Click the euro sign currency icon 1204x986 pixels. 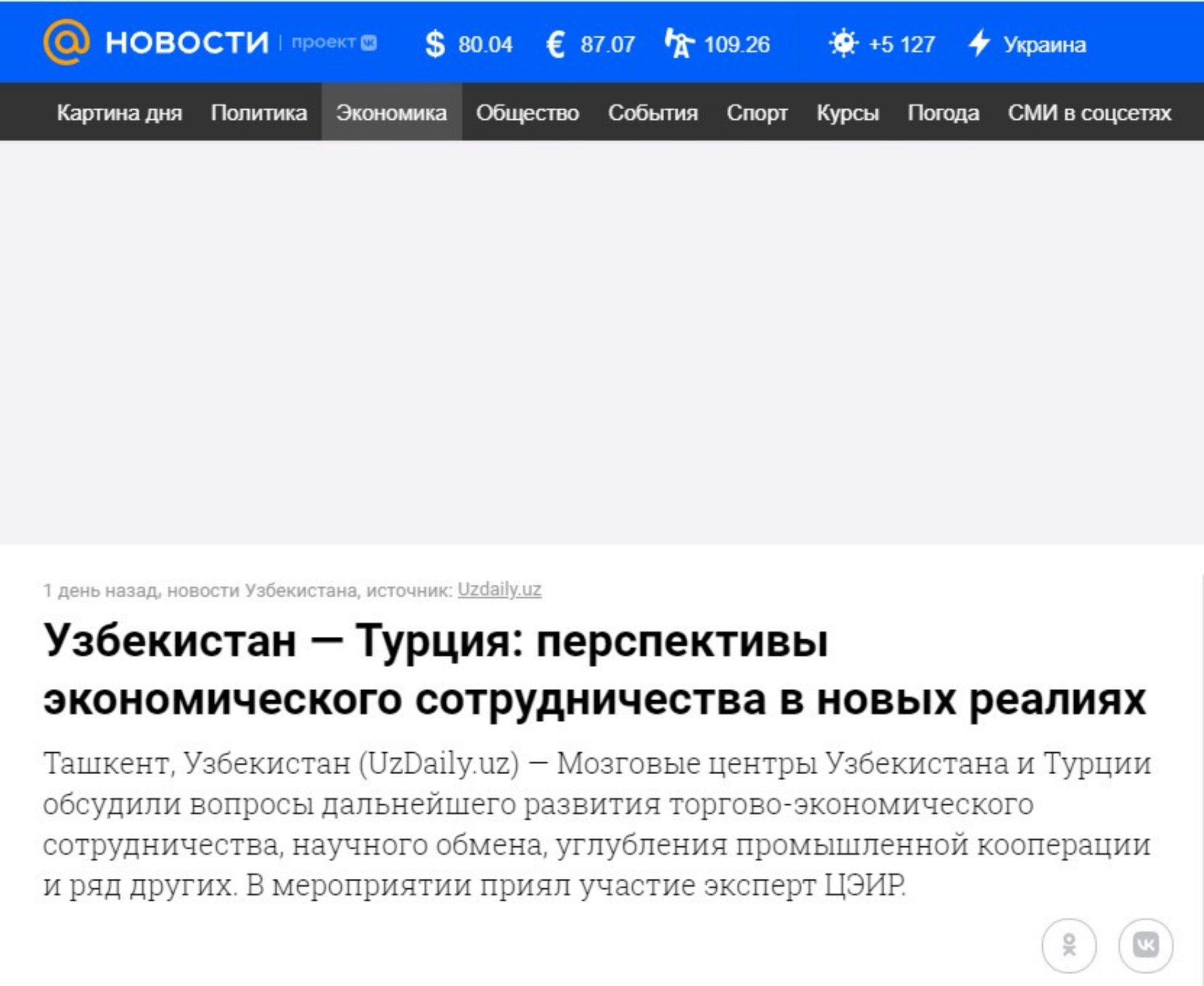[556, 45]
